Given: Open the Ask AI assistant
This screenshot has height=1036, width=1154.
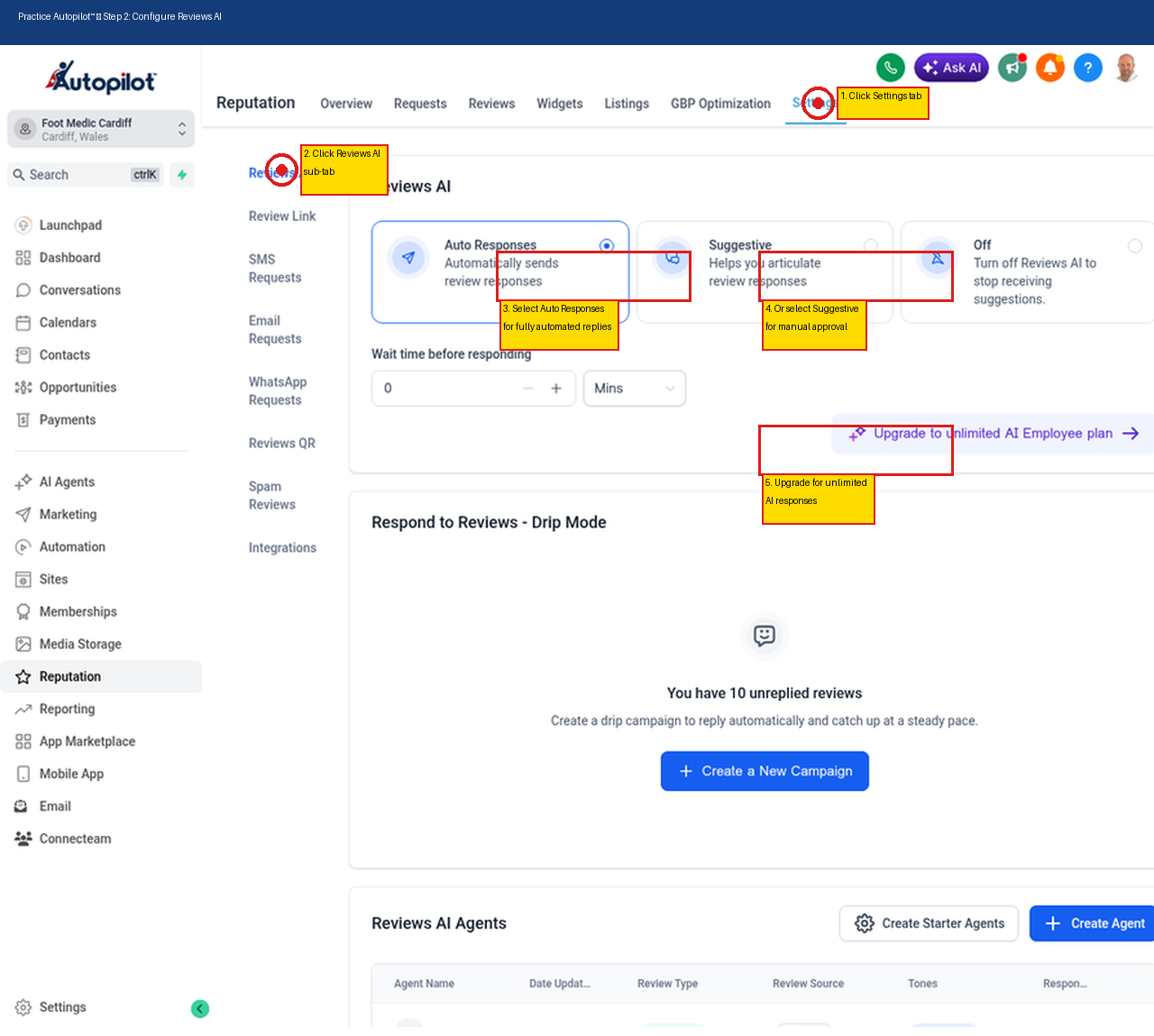Looking at the screenshot, I should 952,68.
